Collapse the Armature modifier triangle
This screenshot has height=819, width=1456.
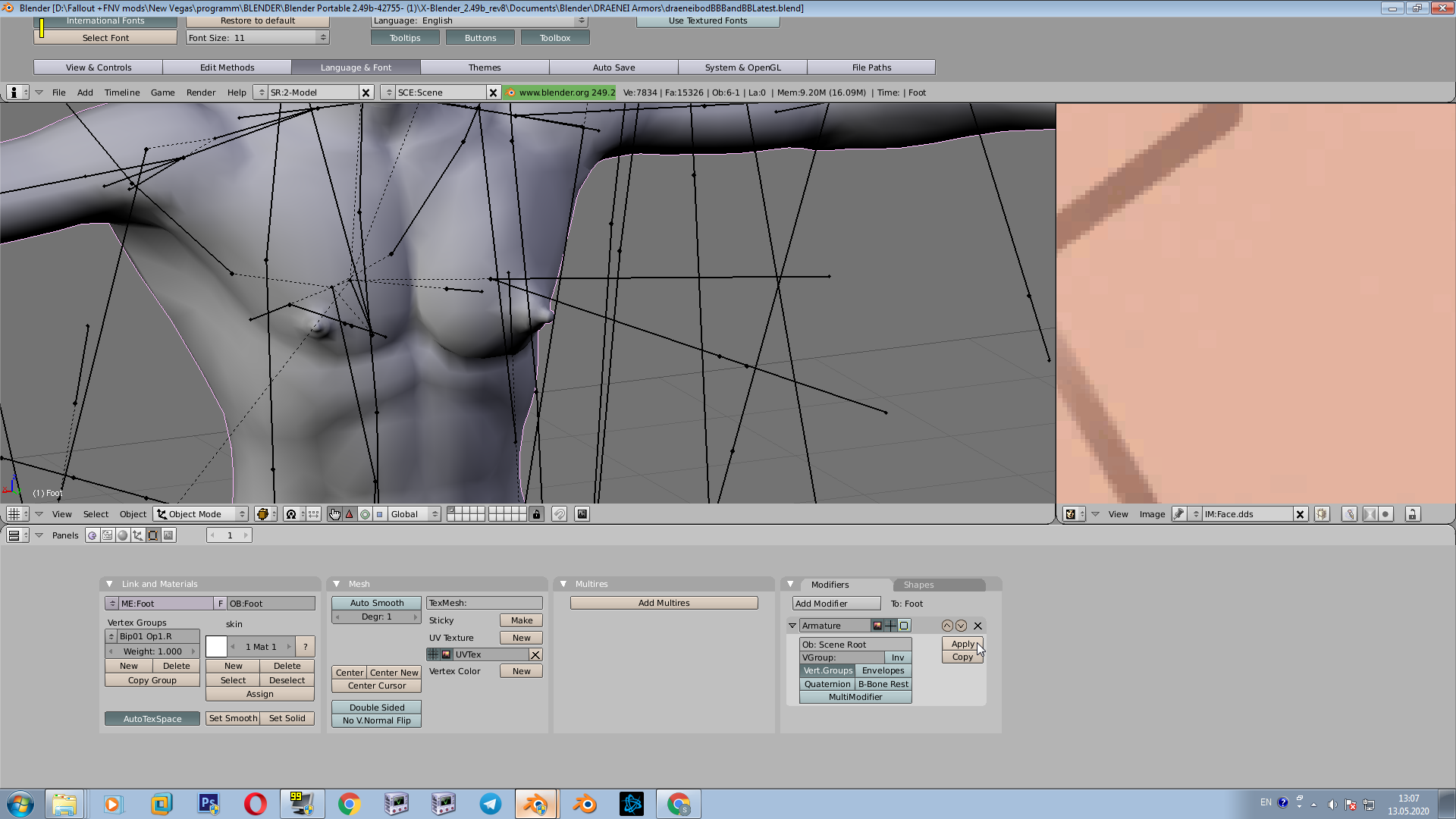coord(792,626)
